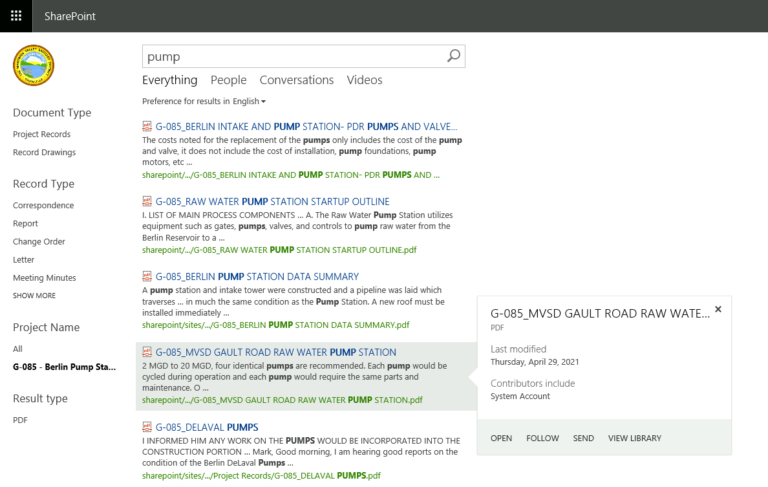Open the SharePoint app launcher waffle icon
The image size is (768, 487).
click(x=16, y=16)
